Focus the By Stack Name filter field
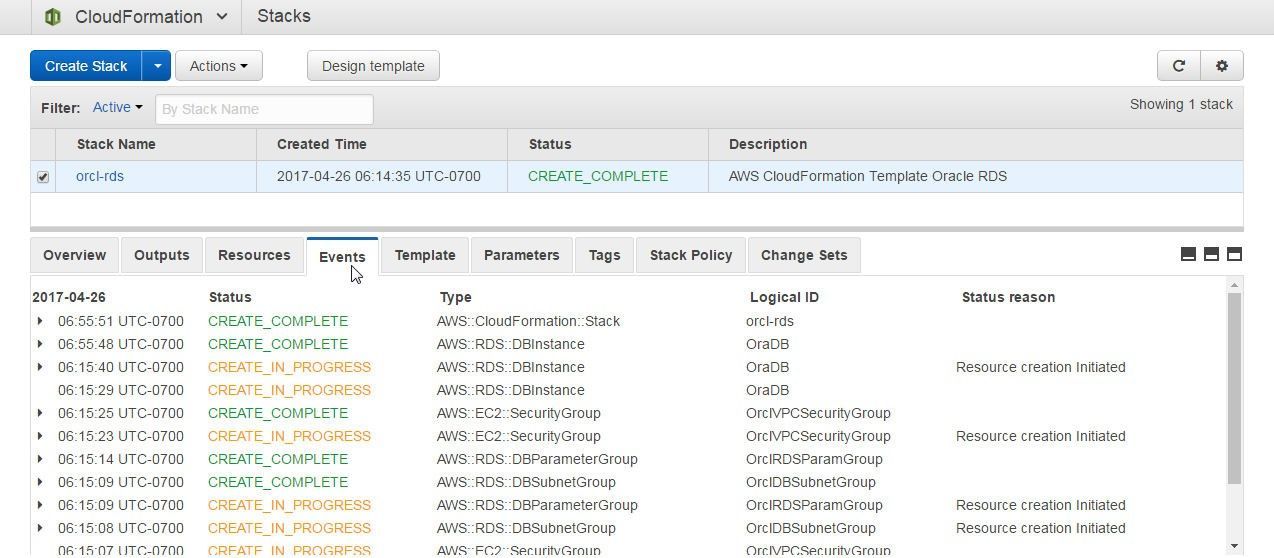 264,109
